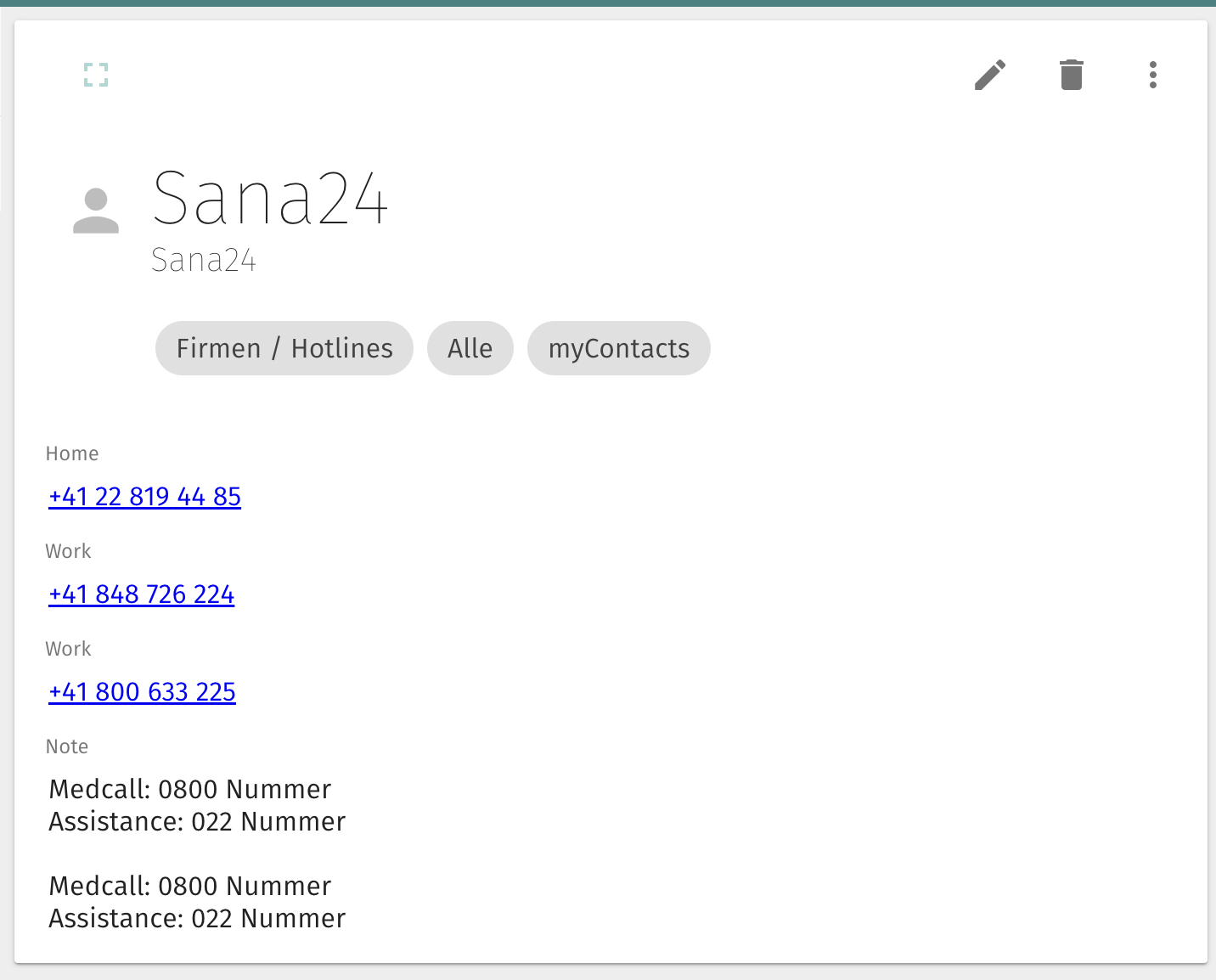Toggle fullscreen view of contact card
Image resolution: width=1216 pixels, height=980 pixels.
(96, 75)
